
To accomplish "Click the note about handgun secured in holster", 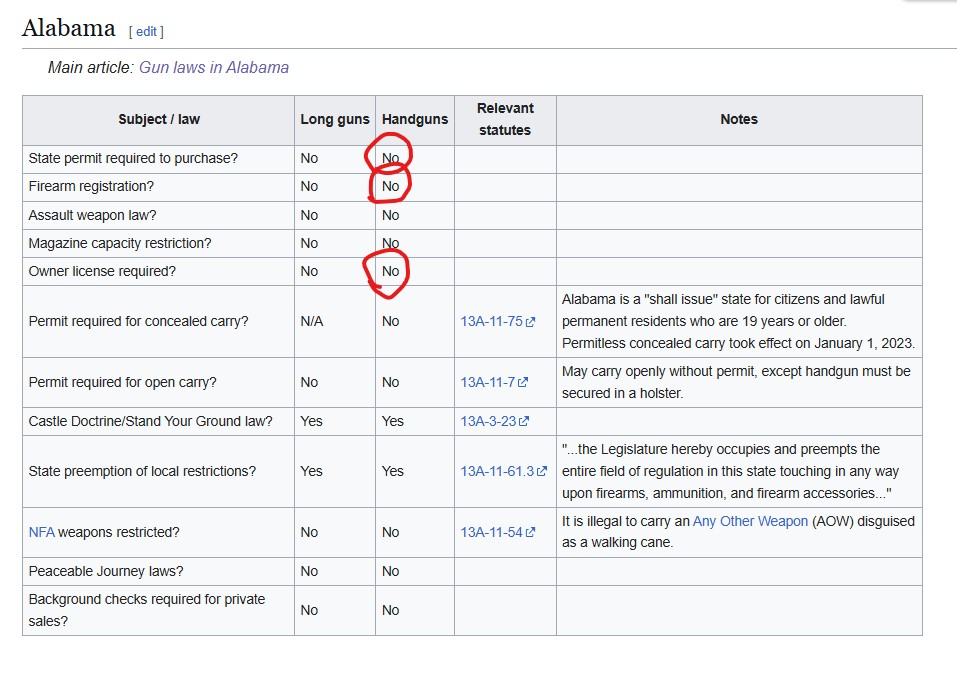I will [x=736, y=383].
